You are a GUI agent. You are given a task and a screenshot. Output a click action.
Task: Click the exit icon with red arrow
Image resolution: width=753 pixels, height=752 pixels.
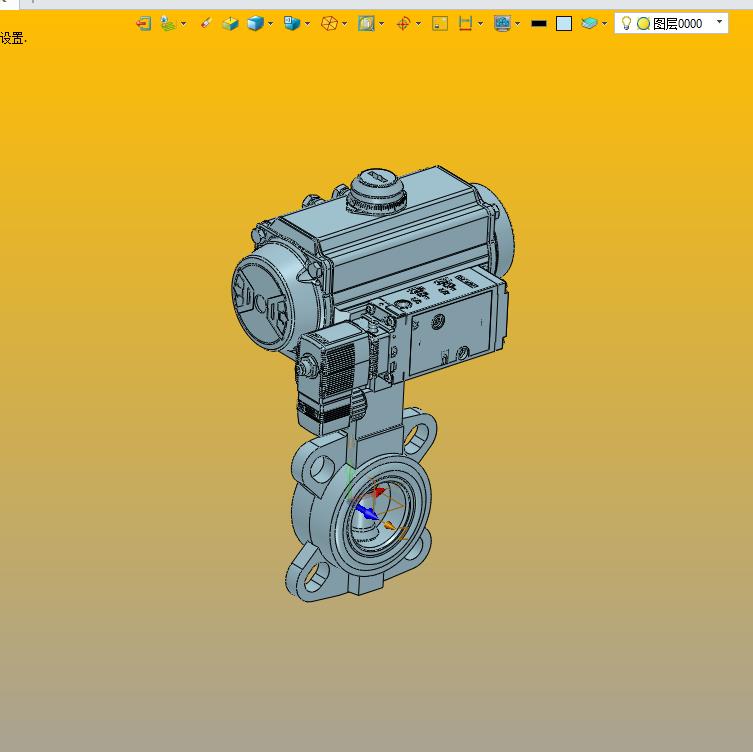tap(144, 23)
